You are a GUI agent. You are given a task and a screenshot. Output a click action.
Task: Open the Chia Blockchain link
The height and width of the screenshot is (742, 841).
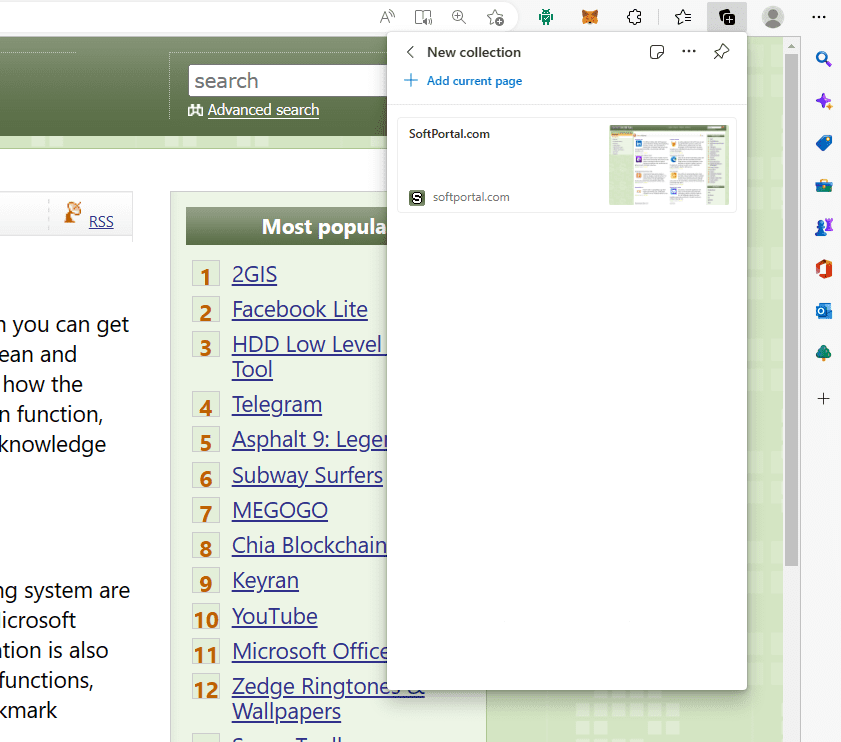[x=309, y=546]
